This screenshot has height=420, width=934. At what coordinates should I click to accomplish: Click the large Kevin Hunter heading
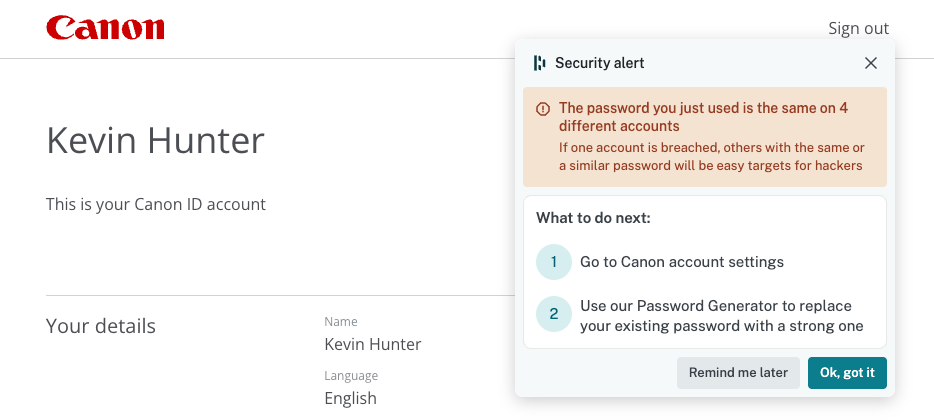tap(155, 141)
